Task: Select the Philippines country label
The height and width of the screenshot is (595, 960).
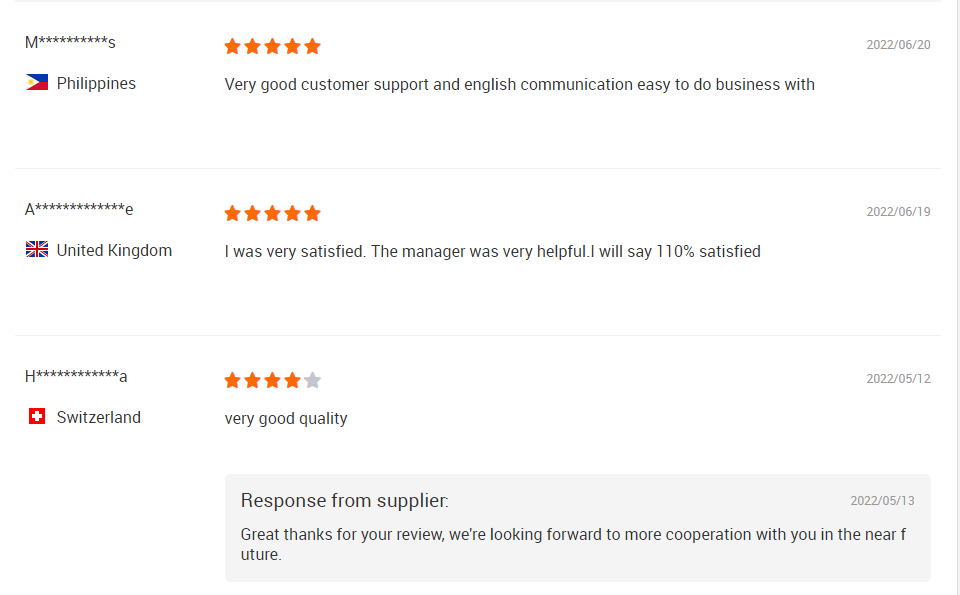Action: (x=96, y=83)
